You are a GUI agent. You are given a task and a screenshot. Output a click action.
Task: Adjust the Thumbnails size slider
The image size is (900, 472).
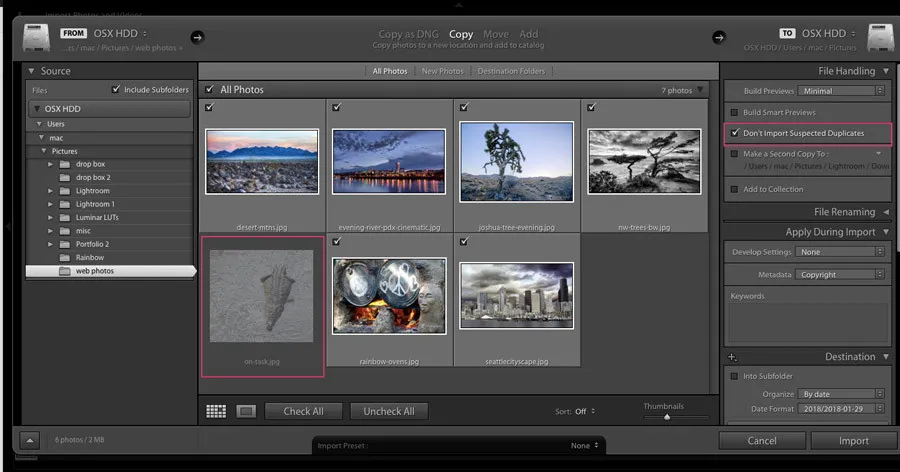point(667,416)
